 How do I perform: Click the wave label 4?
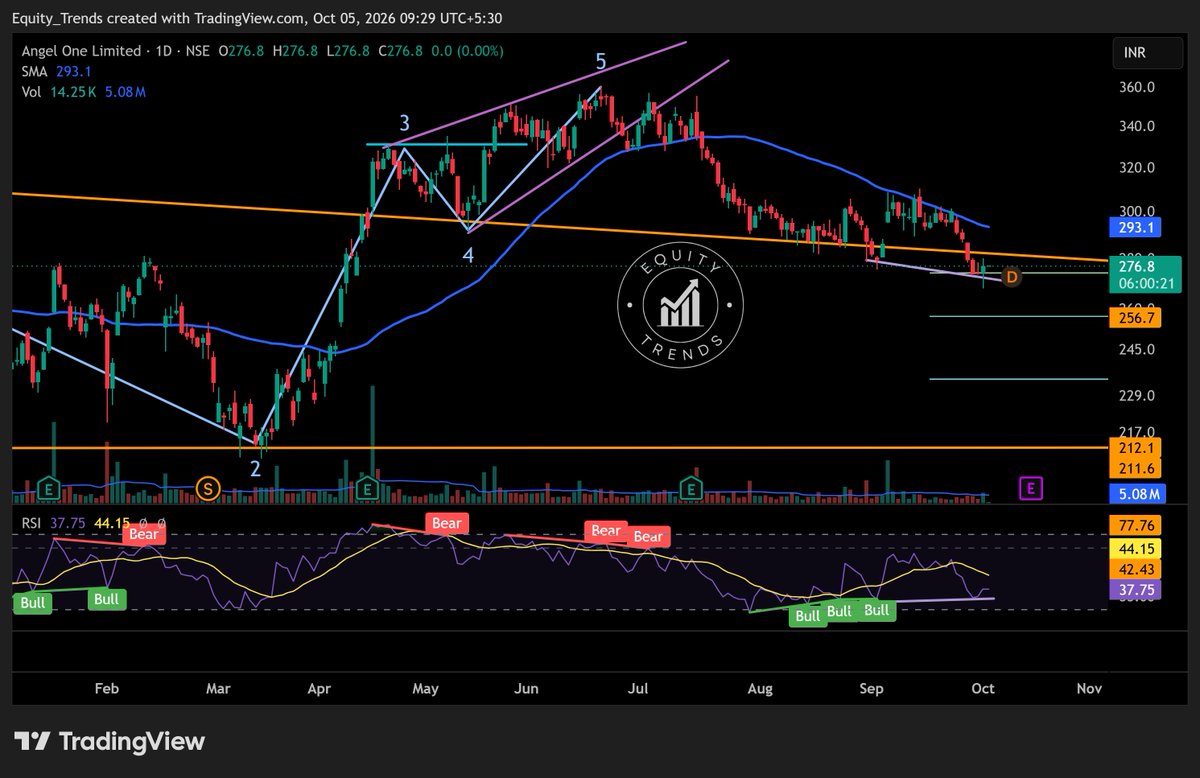467,255
